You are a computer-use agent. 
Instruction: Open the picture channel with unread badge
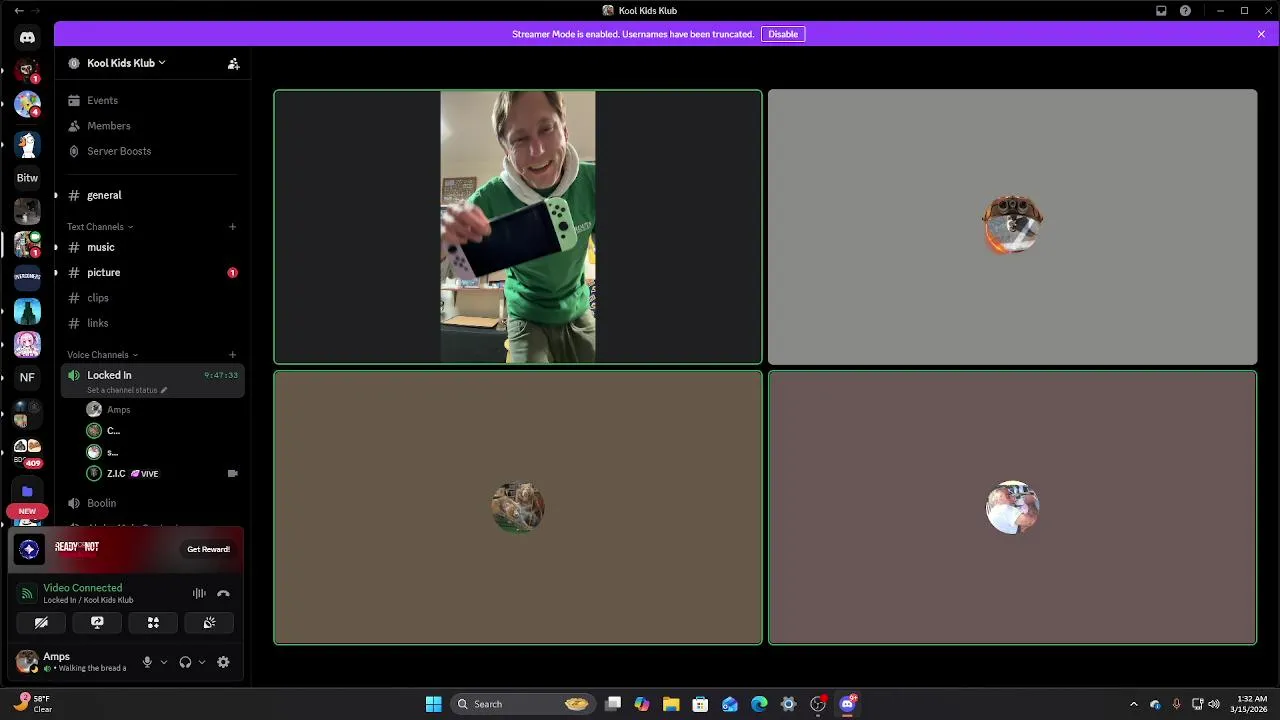point(152,273)
